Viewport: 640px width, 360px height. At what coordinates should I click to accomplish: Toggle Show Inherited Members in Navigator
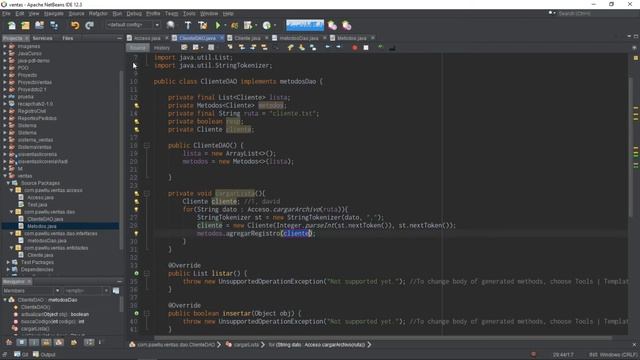pyautogui.click(x=9, y=342)
